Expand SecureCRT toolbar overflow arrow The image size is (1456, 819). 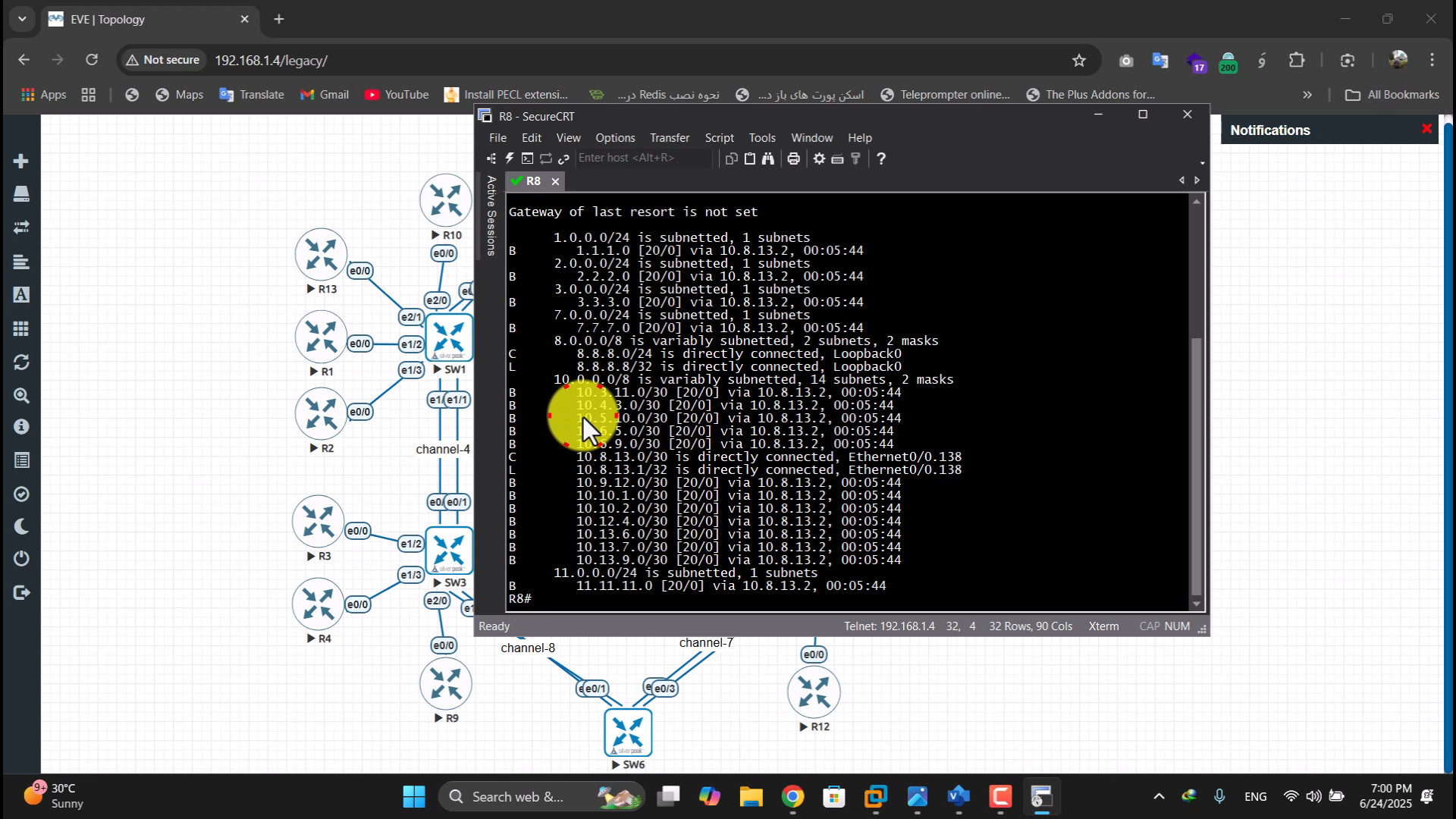click(x=1202, y=163)
